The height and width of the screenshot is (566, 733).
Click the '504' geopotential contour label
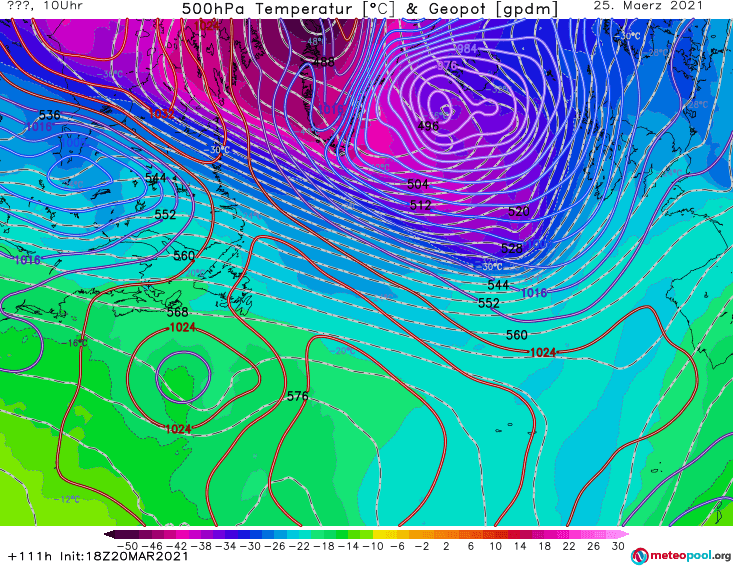(417, 184)
